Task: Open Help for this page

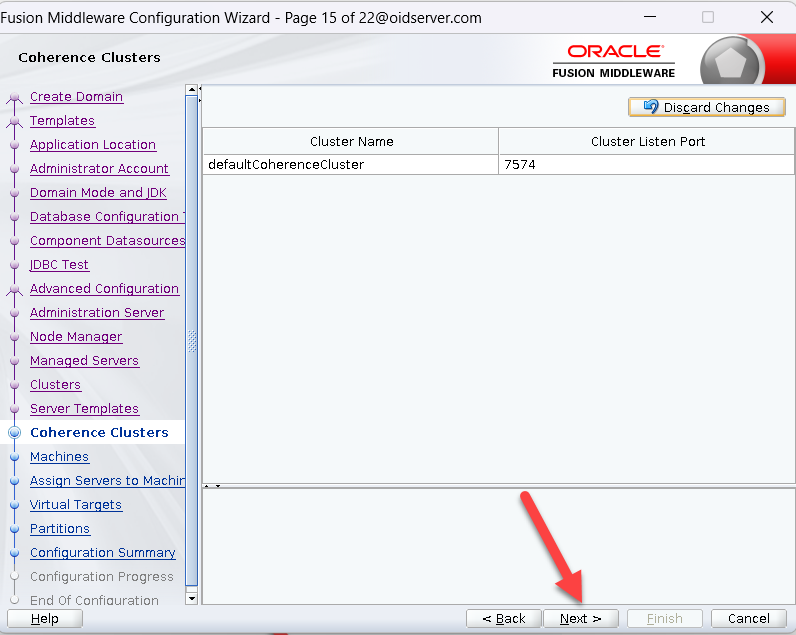Action: (45, 618)
